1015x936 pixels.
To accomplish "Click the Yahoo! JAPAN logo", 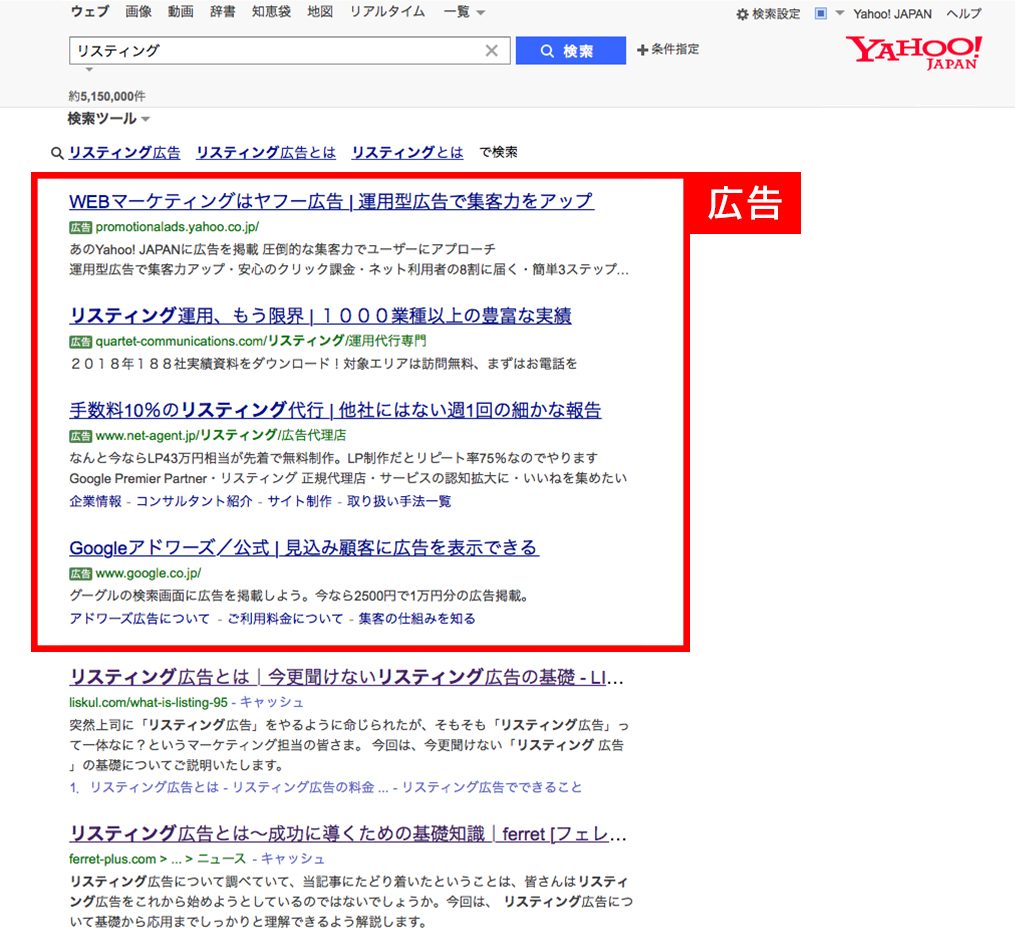I will (x=913, y=52).
